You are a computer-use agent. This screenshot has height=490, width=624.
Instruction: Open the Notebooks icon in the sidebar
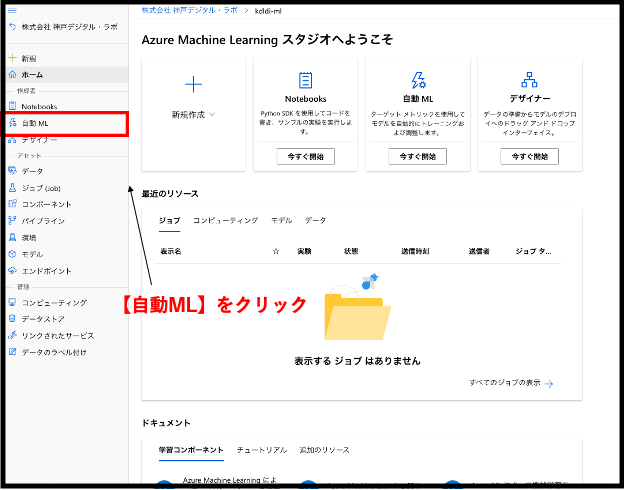coord(13,106)
